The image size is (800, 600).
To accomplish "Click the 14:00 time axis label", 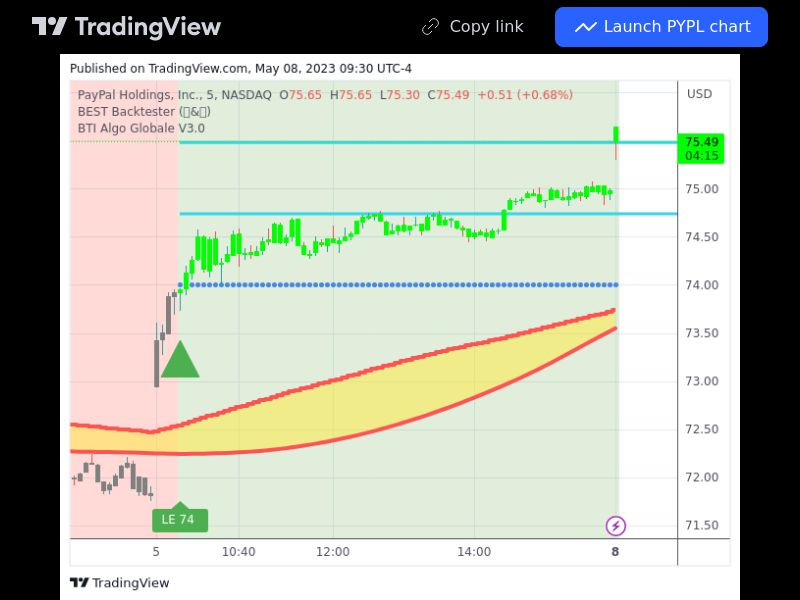I will tap(474, 552).
